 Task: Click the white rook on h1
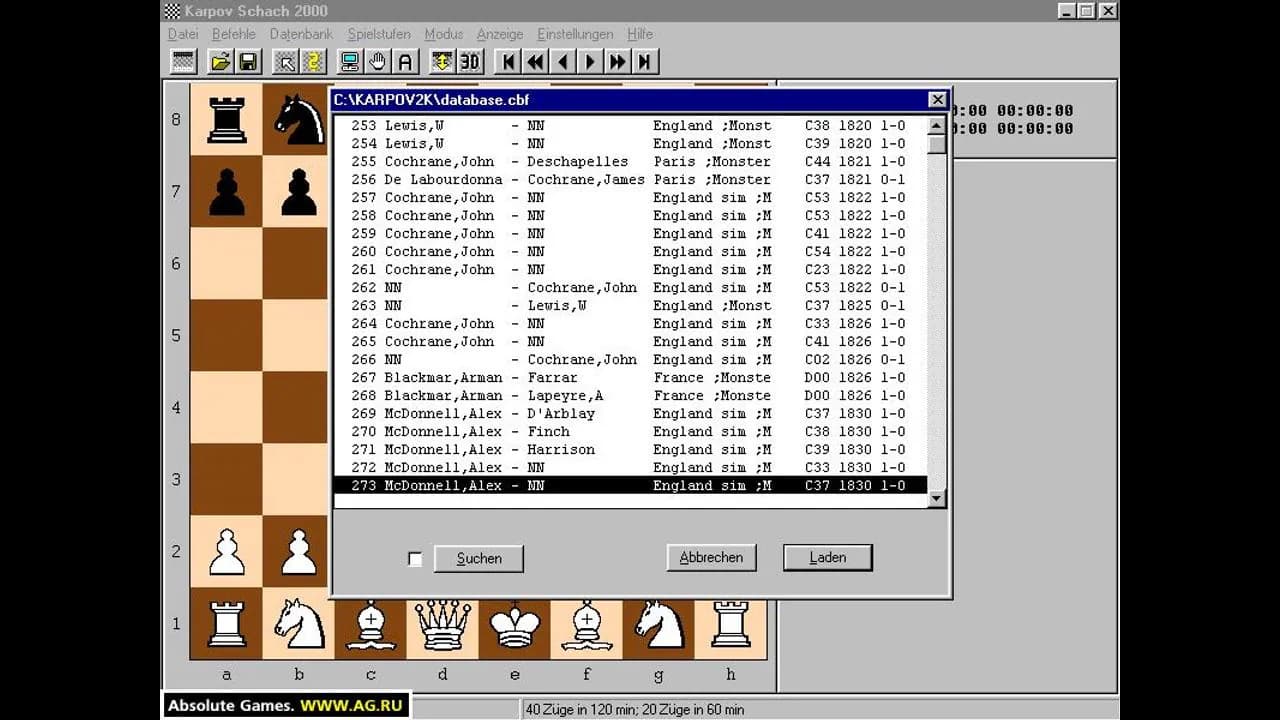pyautogui.click(x=730, y=624)
